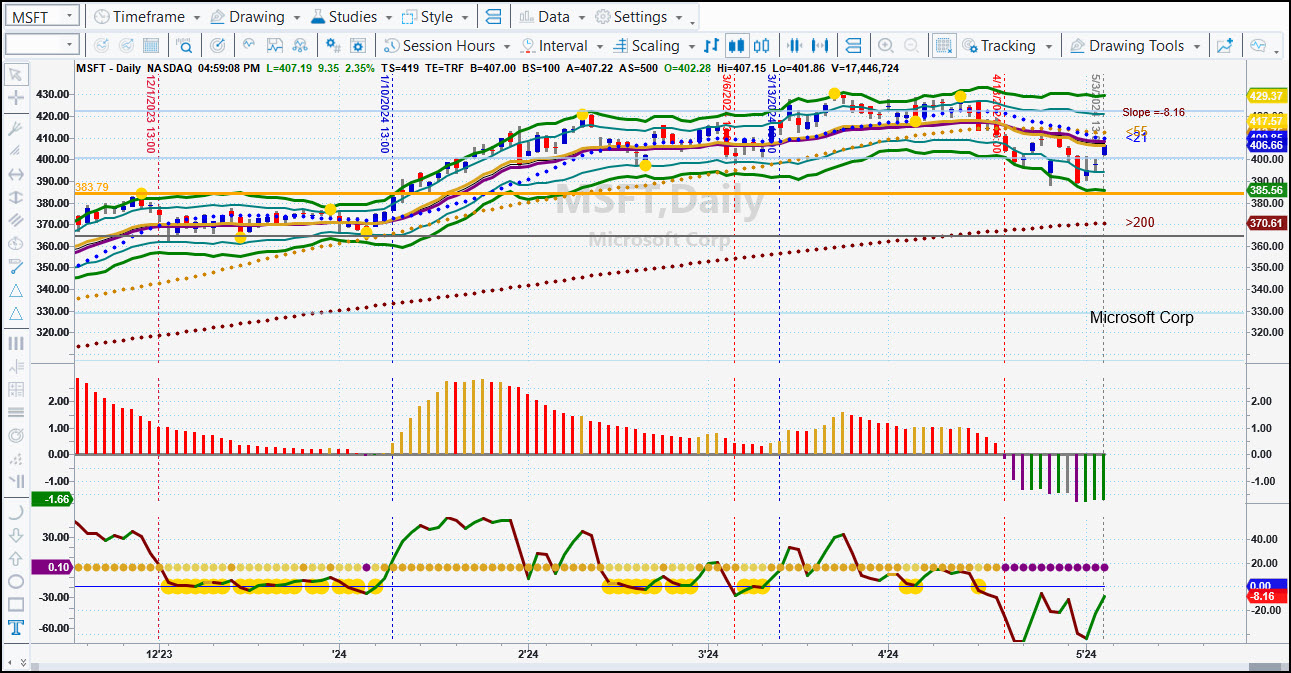Screen dimensions: 1291x673
Task: Open the Interval dropdown
Action: point(562,46)
